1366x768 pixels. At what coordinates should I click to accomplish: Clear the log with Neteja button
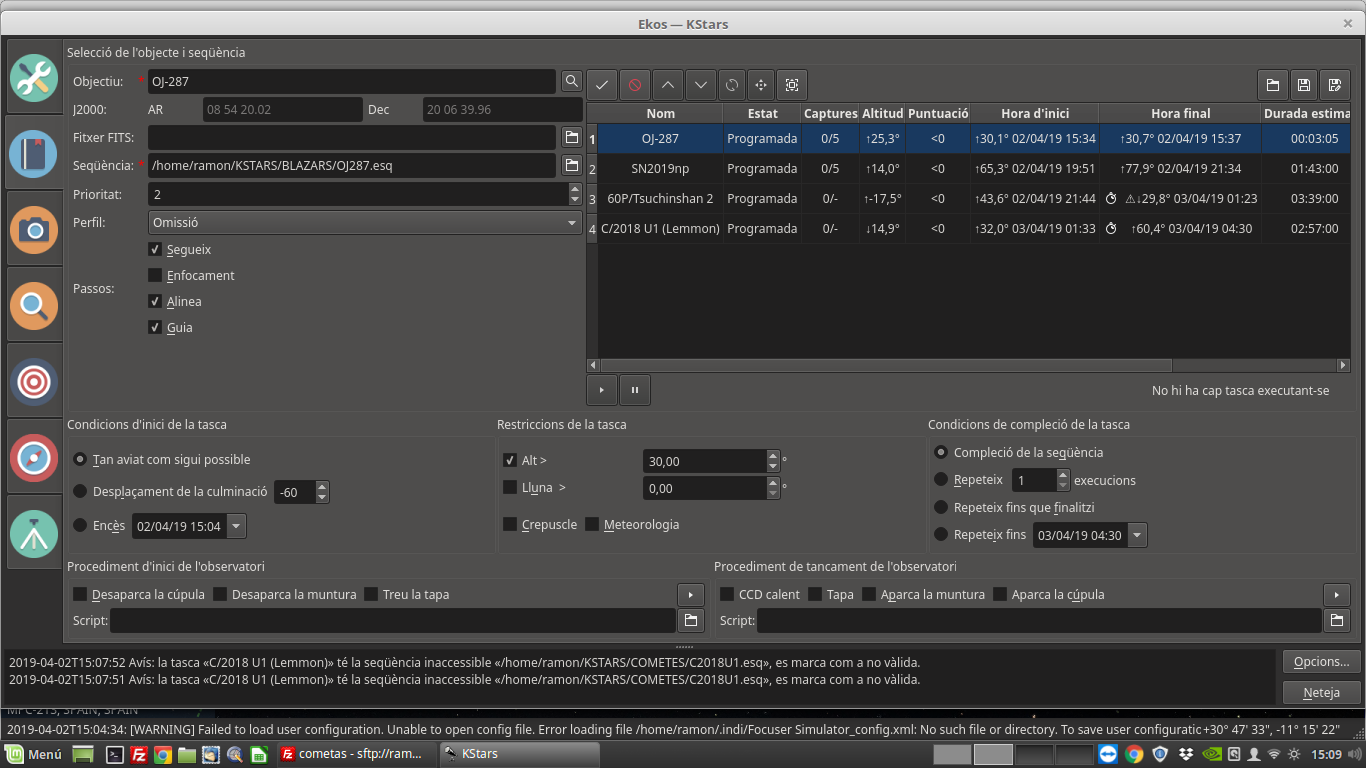pos(1321,692)
